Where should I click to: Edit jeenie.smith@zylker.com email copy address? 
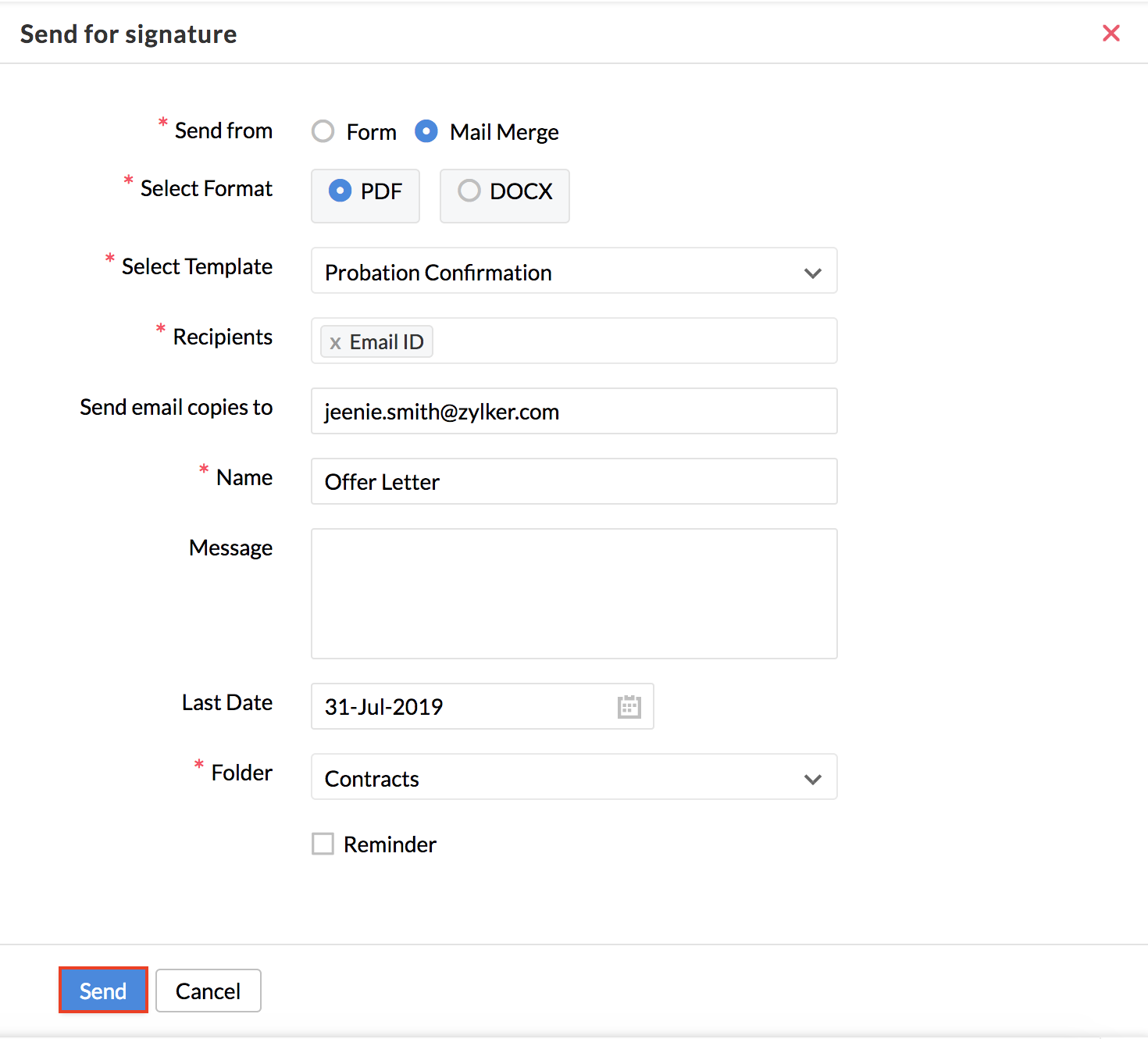point(440,411)
